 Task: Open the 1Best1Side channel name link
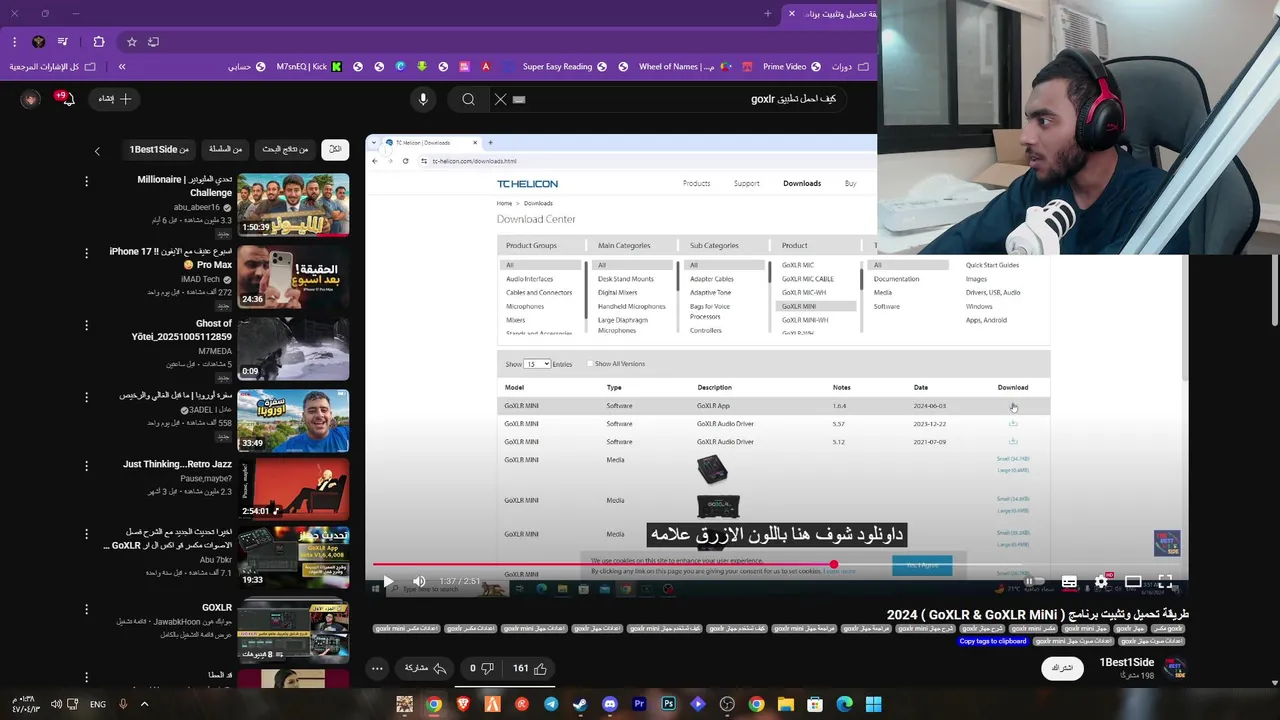tap(1127, 662)
